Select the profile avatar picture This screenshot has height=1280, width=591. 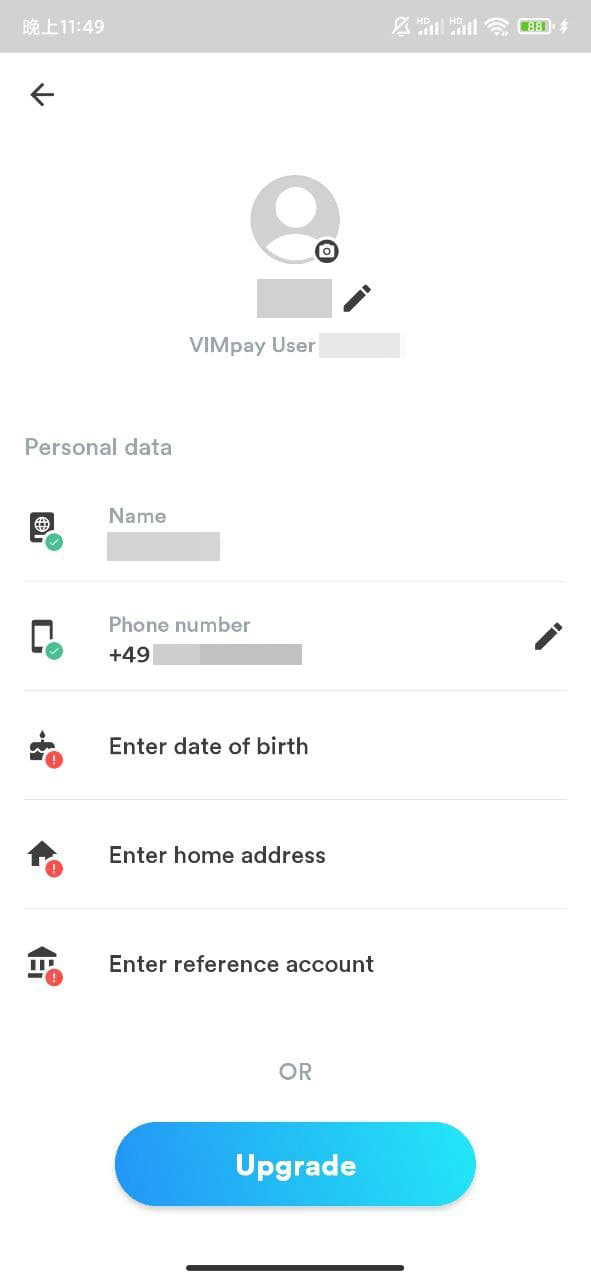[x=294, y=219]
